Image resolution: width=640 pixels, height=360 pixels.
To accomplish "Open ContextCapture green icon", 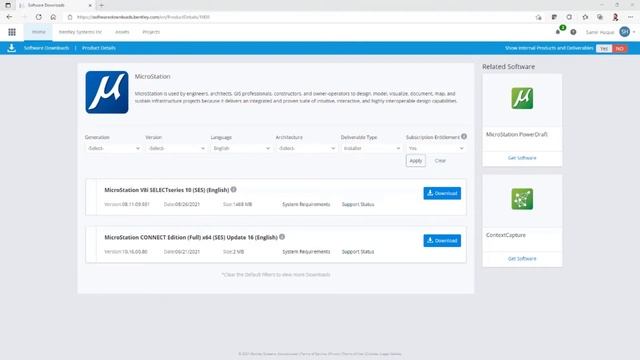I will pos(522,199).
